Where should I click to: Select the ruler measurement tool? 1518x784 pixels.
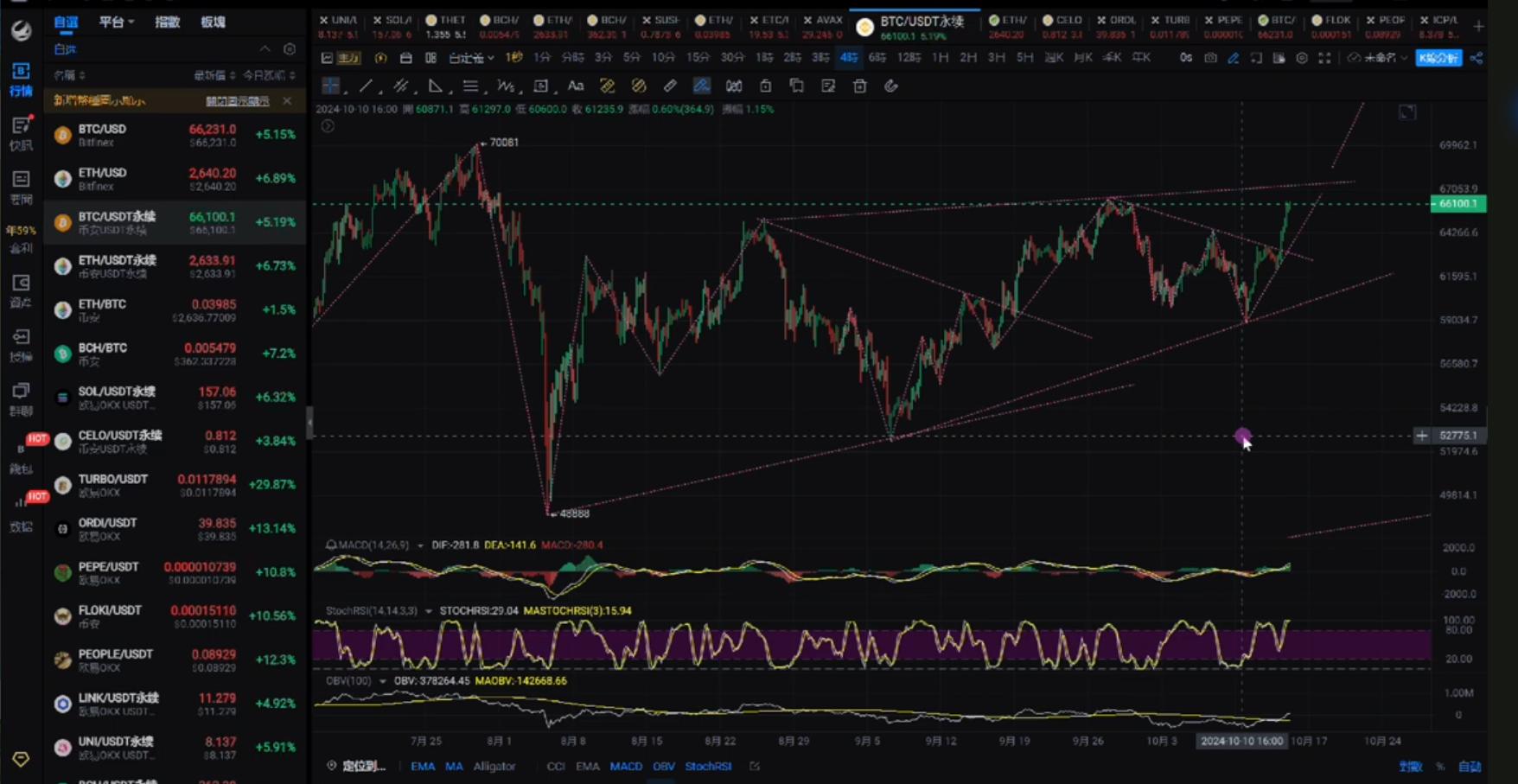(670, 86)
